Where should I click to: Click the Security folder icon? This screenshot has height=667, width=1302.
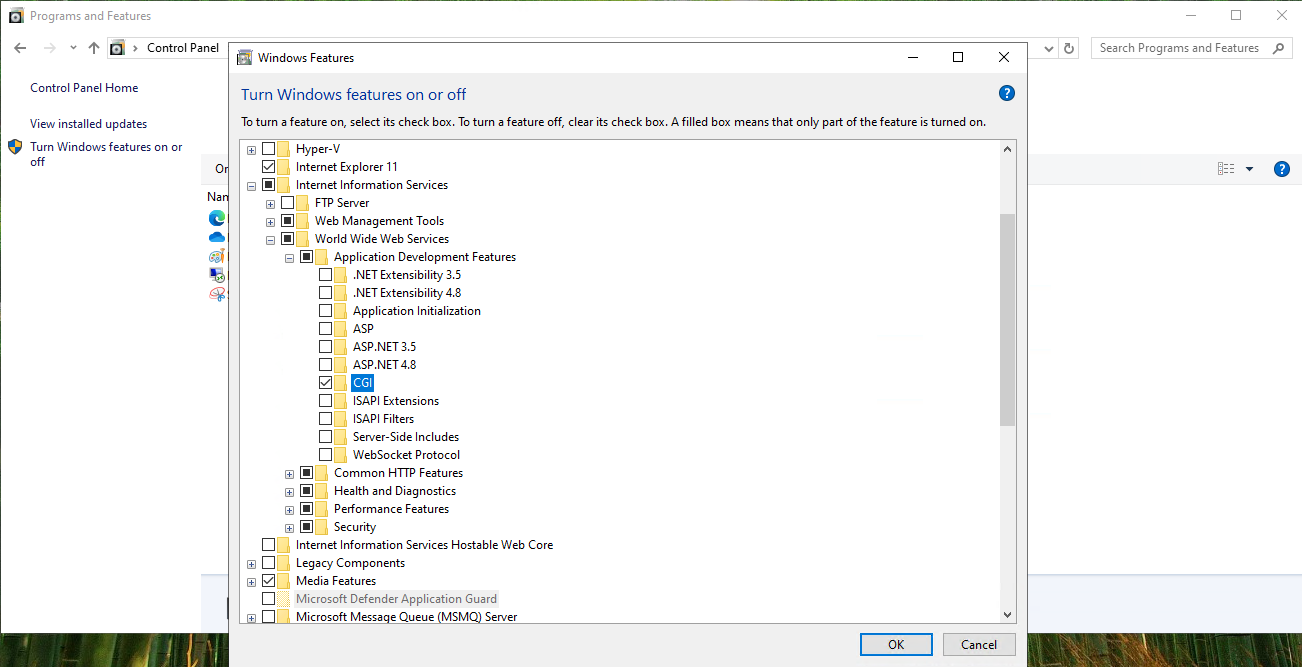tap(322, 527)
